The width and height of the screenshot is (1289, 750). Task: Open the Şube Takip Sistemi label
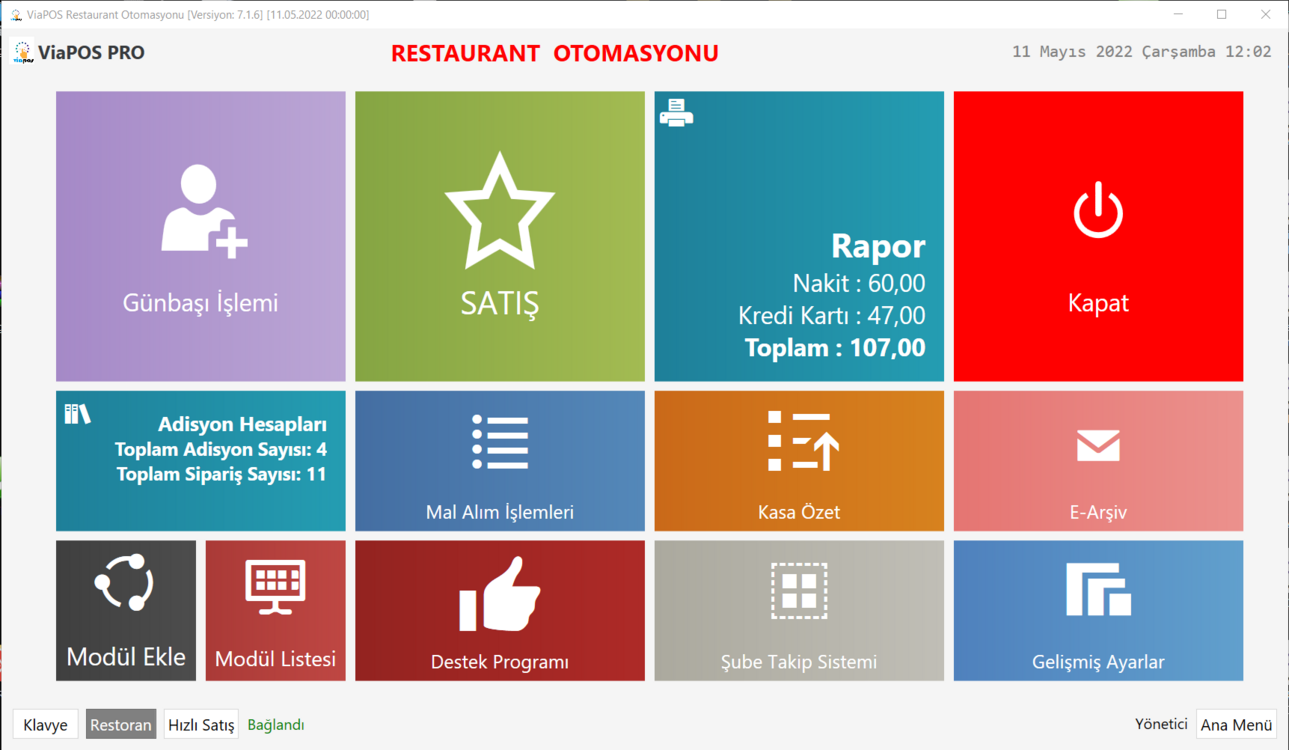pos(799,662)
